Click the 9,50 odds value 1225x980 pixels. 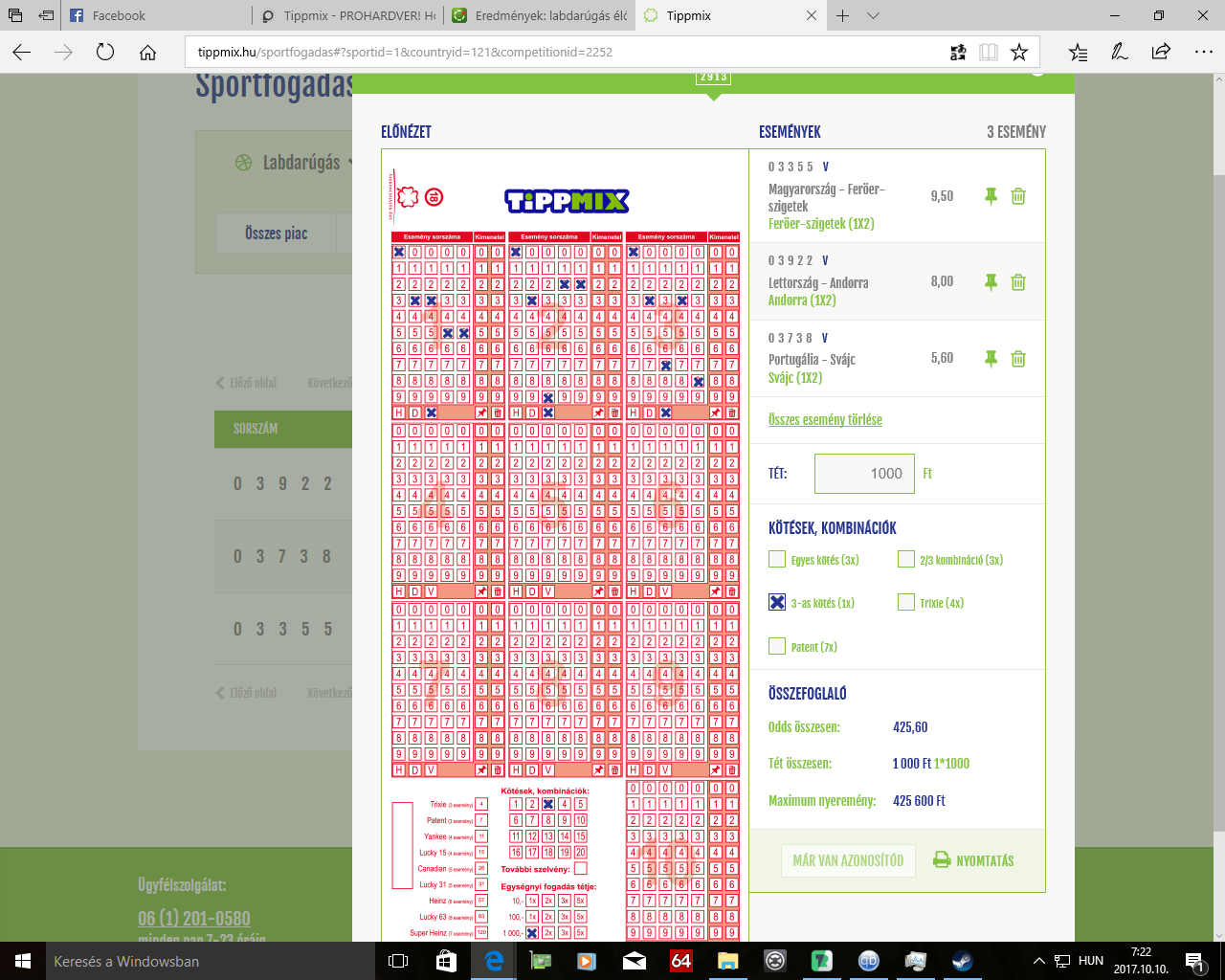coord(942,196)
